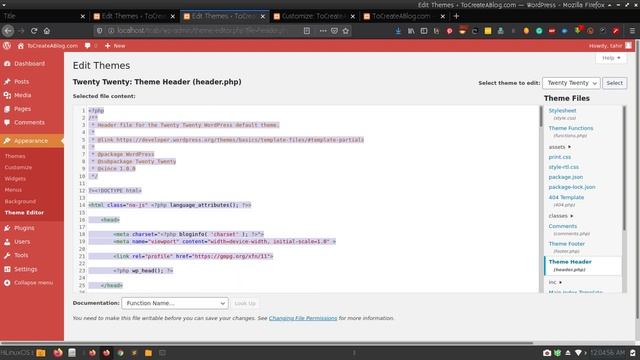Click the code editor vertical scrollbar
This screenshot has width=640, height=360.
coord(541,116)
